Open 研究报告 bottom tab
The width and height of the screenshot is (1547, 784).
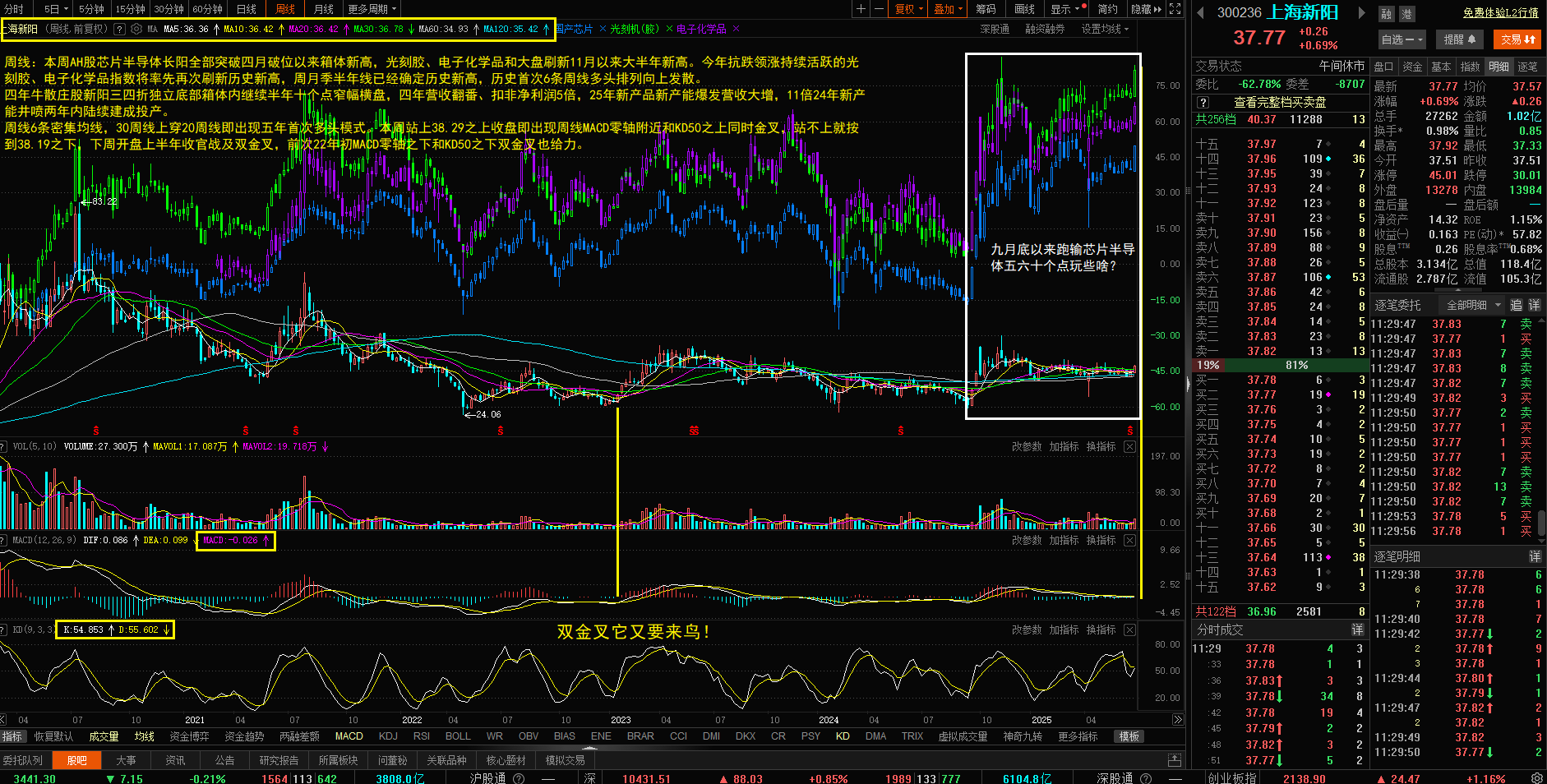pyautogui.click(x=279, y=760)
